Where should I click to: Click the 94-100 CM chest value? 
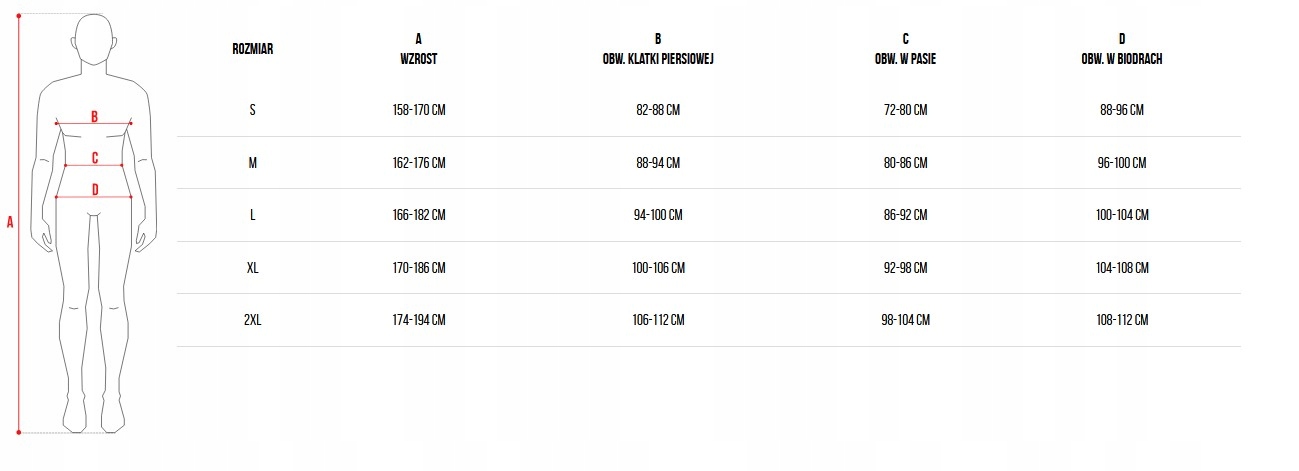658,215
